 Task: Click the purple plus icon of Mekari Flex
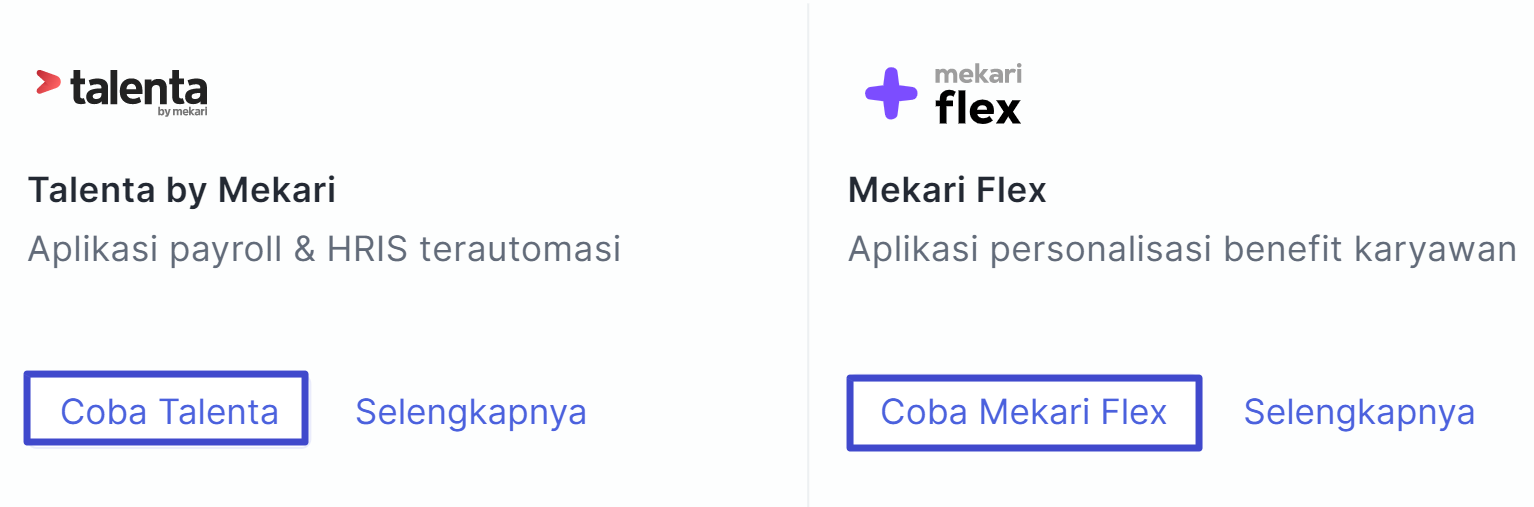coord(891,94)
